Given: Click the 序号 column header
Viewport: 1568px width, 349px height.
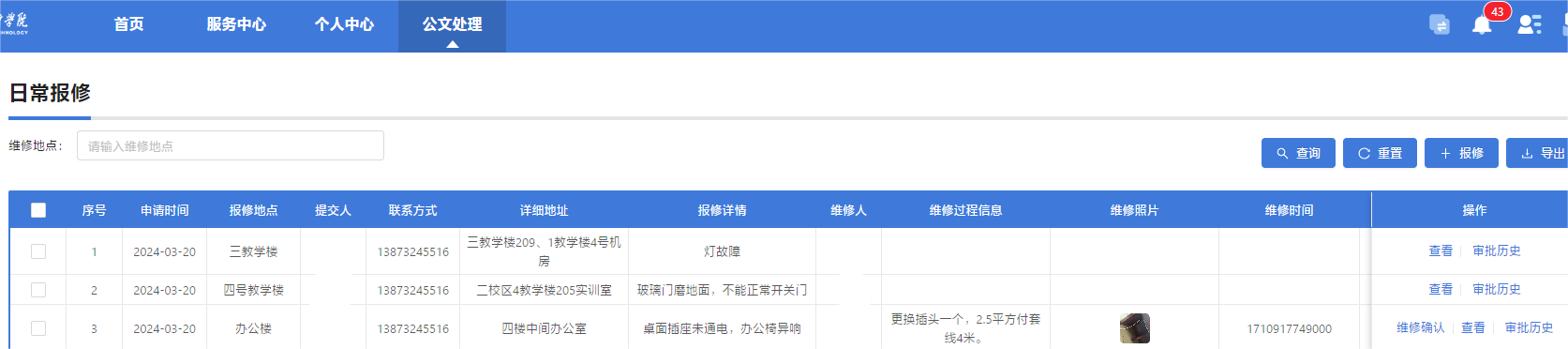Looking at the screenshot, I should coord(94,210).
